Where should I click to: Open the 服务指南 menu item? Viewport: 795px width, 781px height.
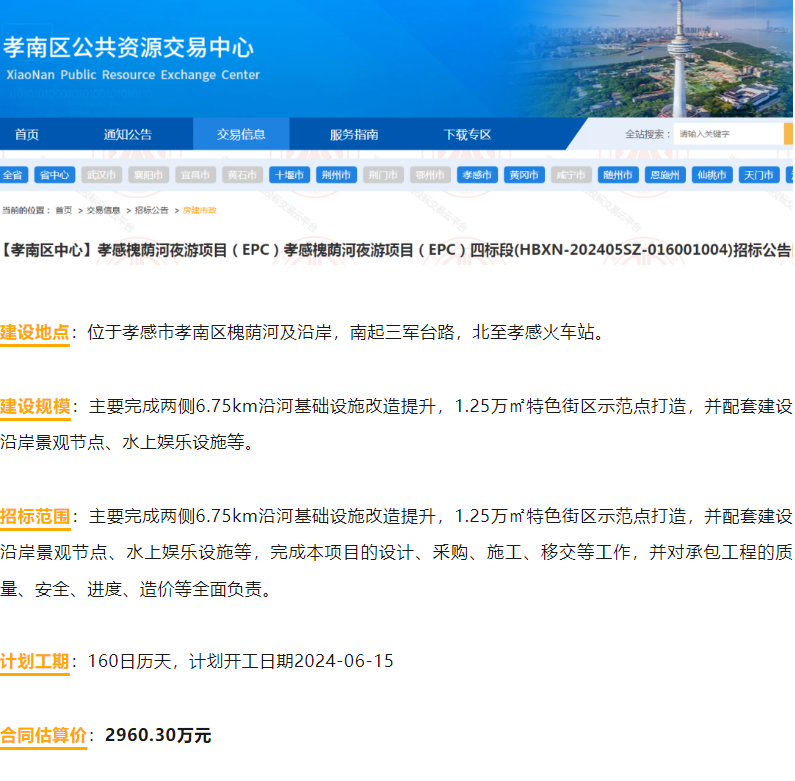tap(354, 135)
